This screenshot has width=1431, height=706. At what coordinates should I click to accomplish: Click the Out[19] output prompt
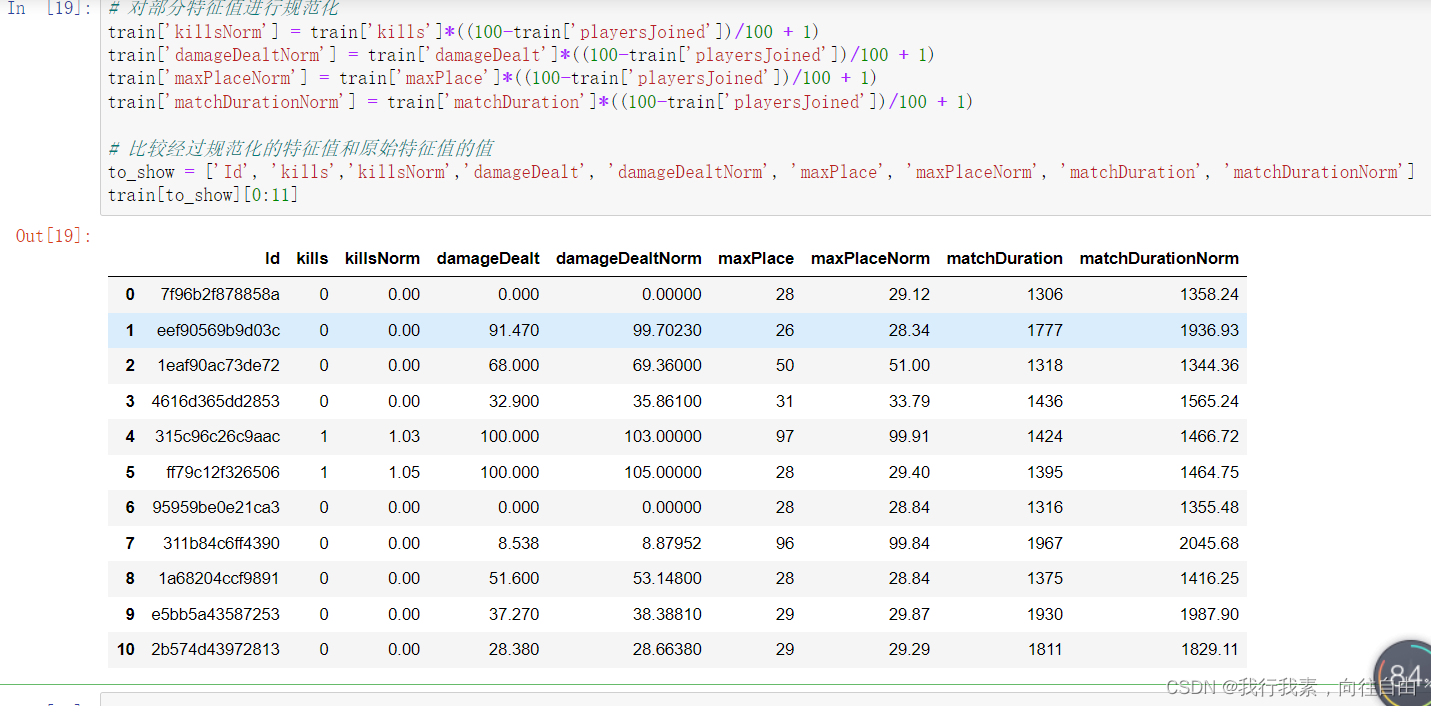point(54,236)
